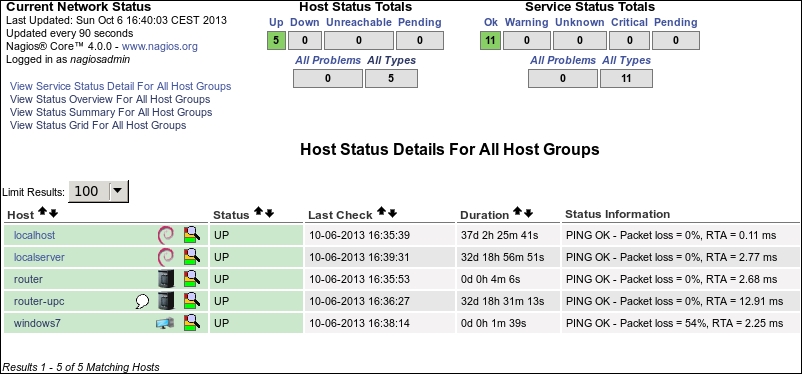The image size is (802, 374).
Task: Open the router-upc host link
Action: (x=39, y=301)
